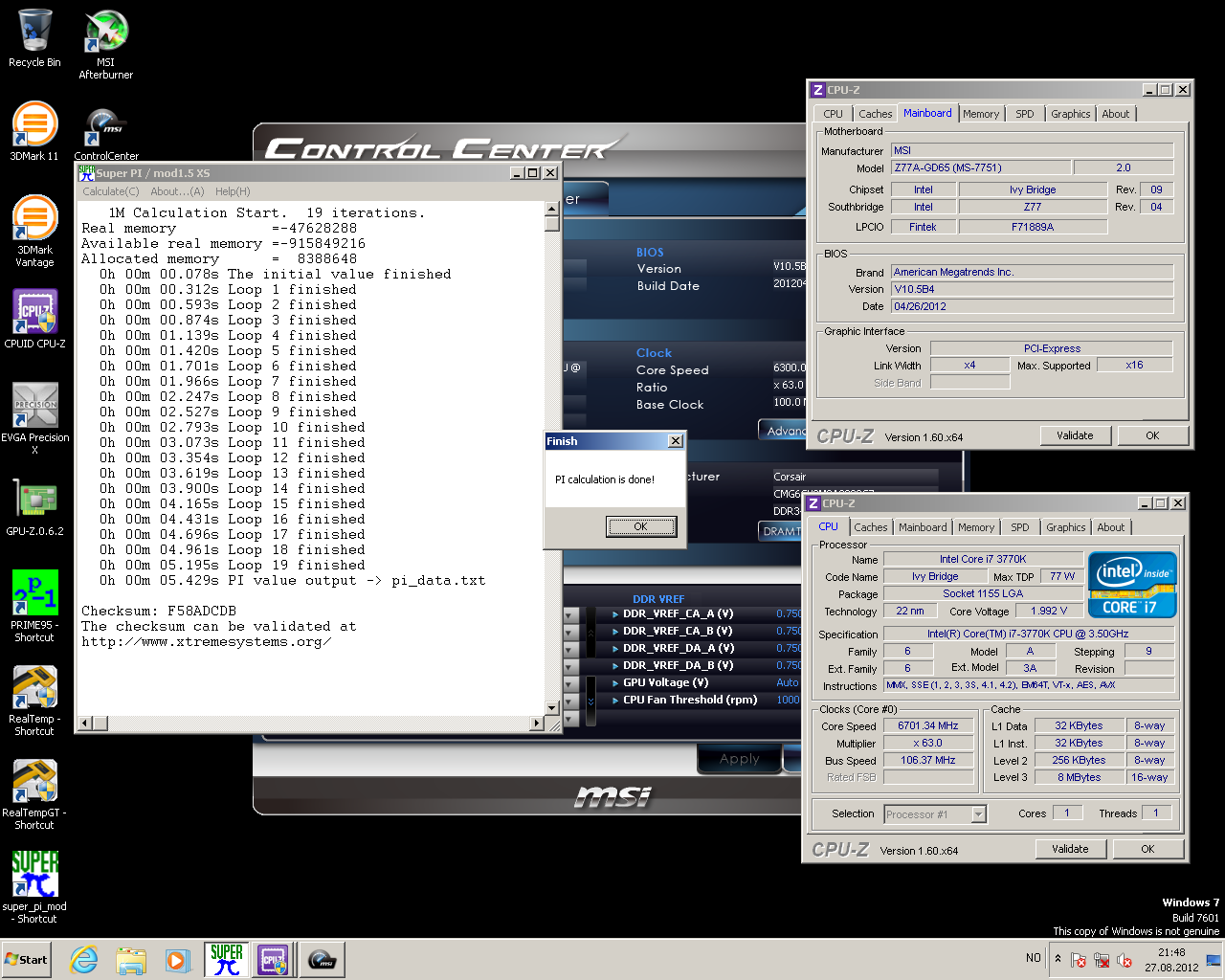Click the Super PI vertical scrollbar down arrow
The height and width of the screenshot is (980, 1225).
point(552,708)
